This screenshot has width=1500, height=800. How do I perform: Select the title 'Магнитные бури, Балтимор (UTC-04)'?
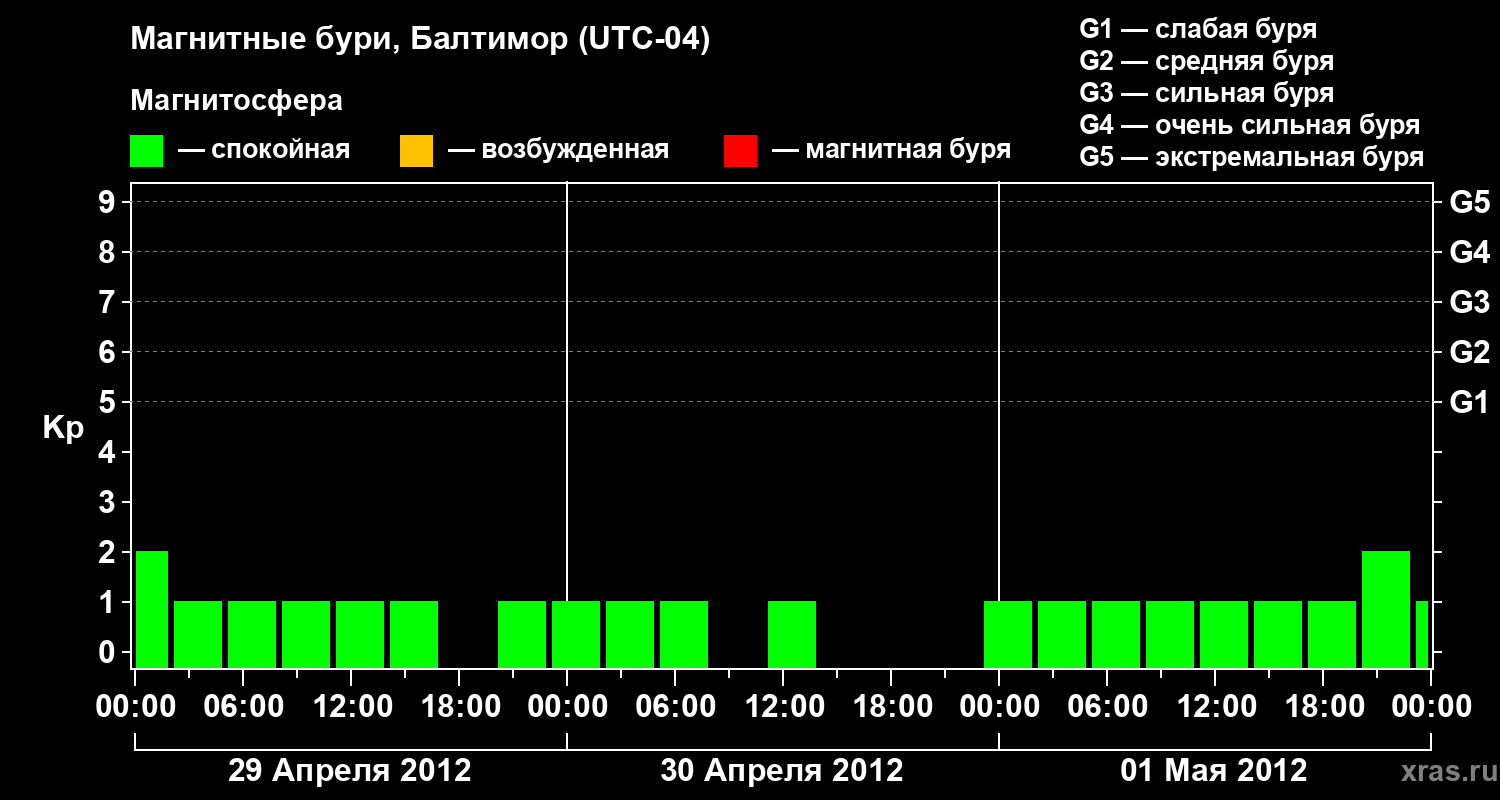[420, 40]
